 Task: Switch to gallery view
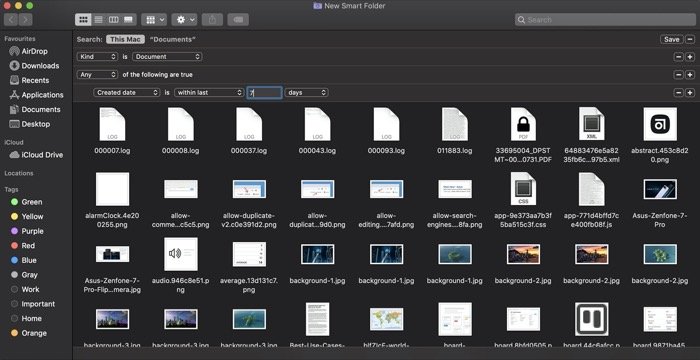click(129, 20)
